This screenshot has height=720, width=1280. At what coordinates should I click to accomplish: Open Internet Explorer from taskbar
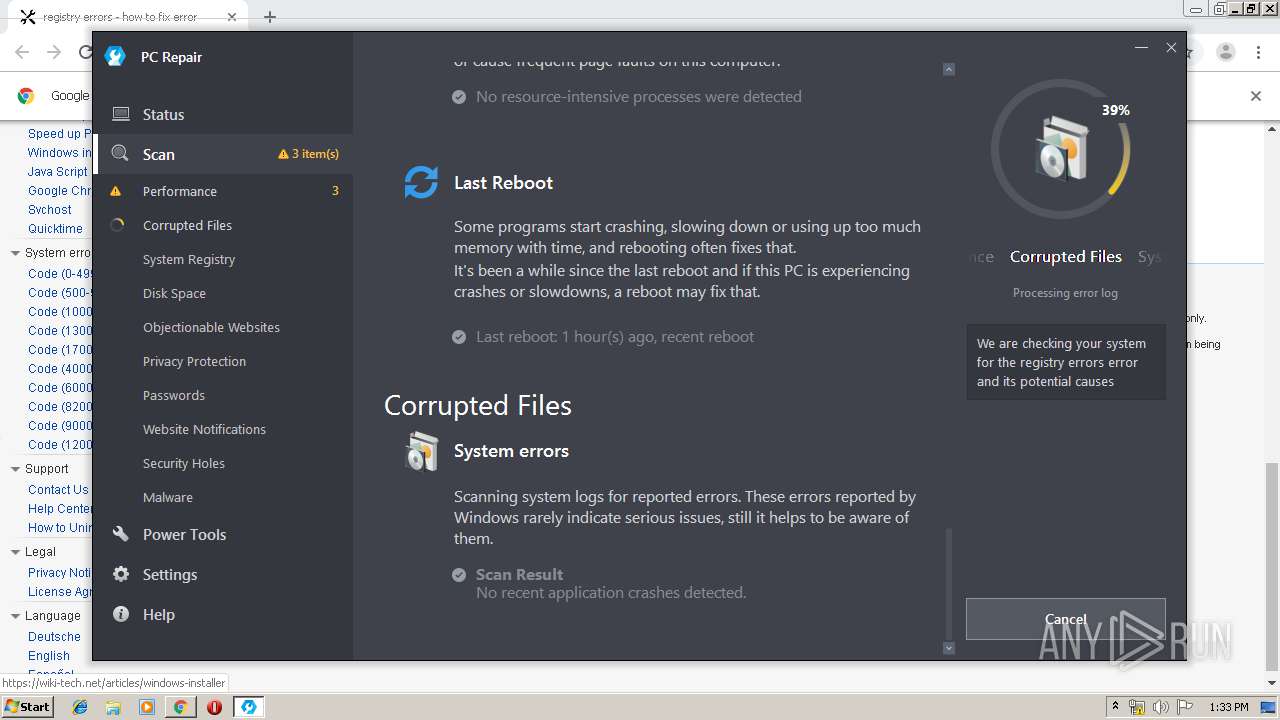80,707
